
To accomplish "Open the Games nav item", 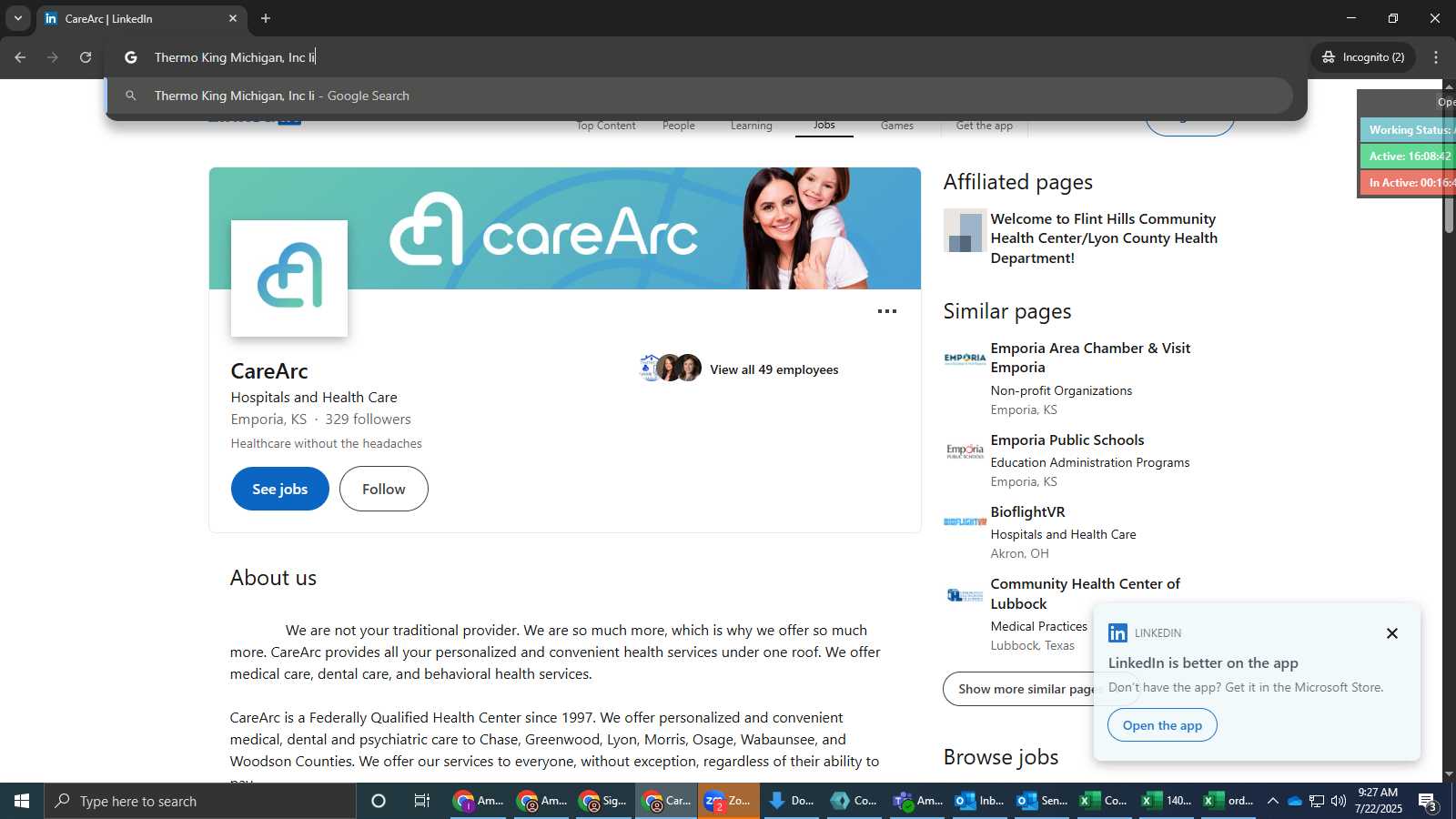I will (x=897, y=126).
